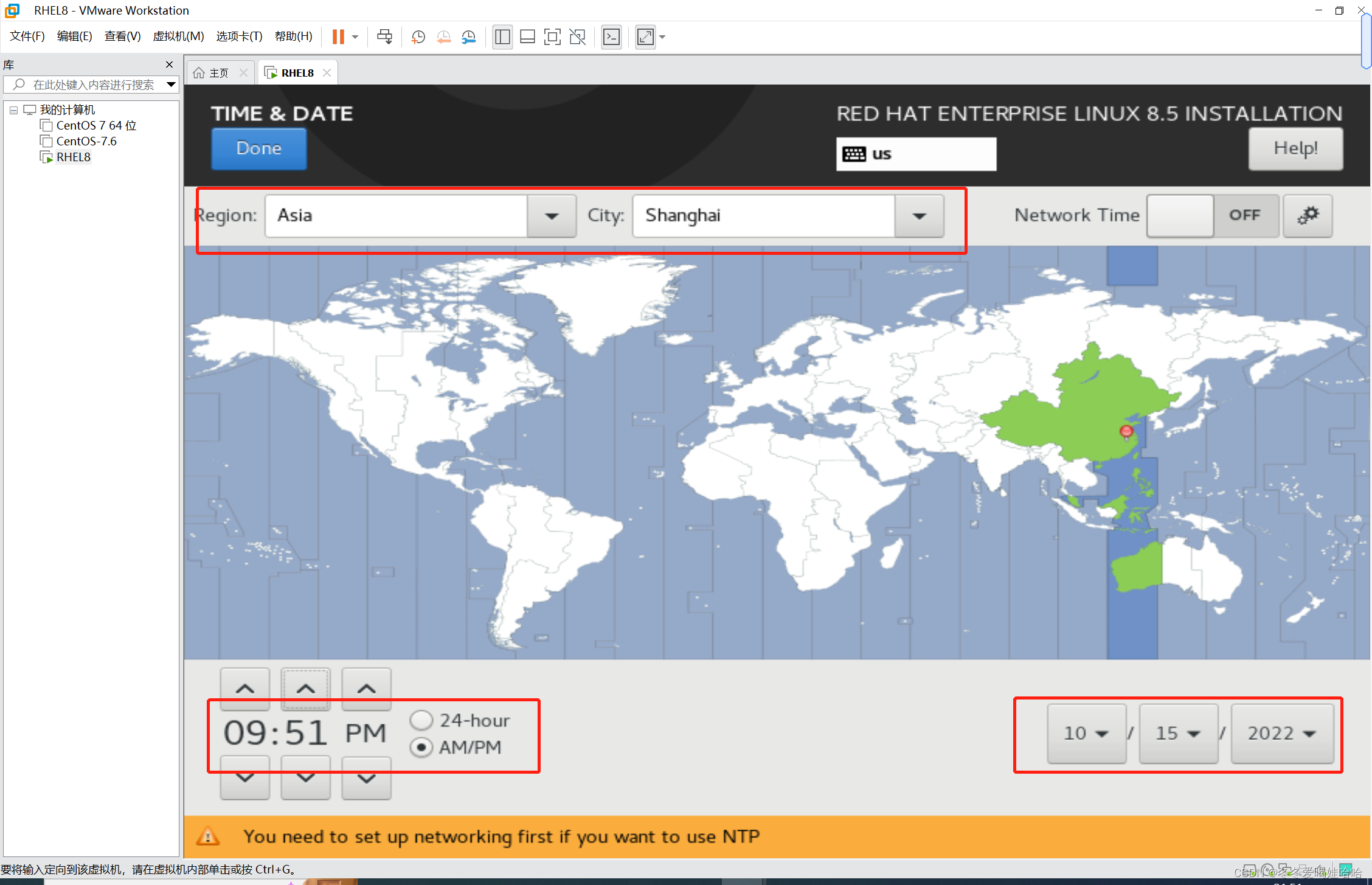This screenshot has height=885, width=1372.
Task: Toggle the thumbnail bar view icon
Action: click(x=527, y=37)
